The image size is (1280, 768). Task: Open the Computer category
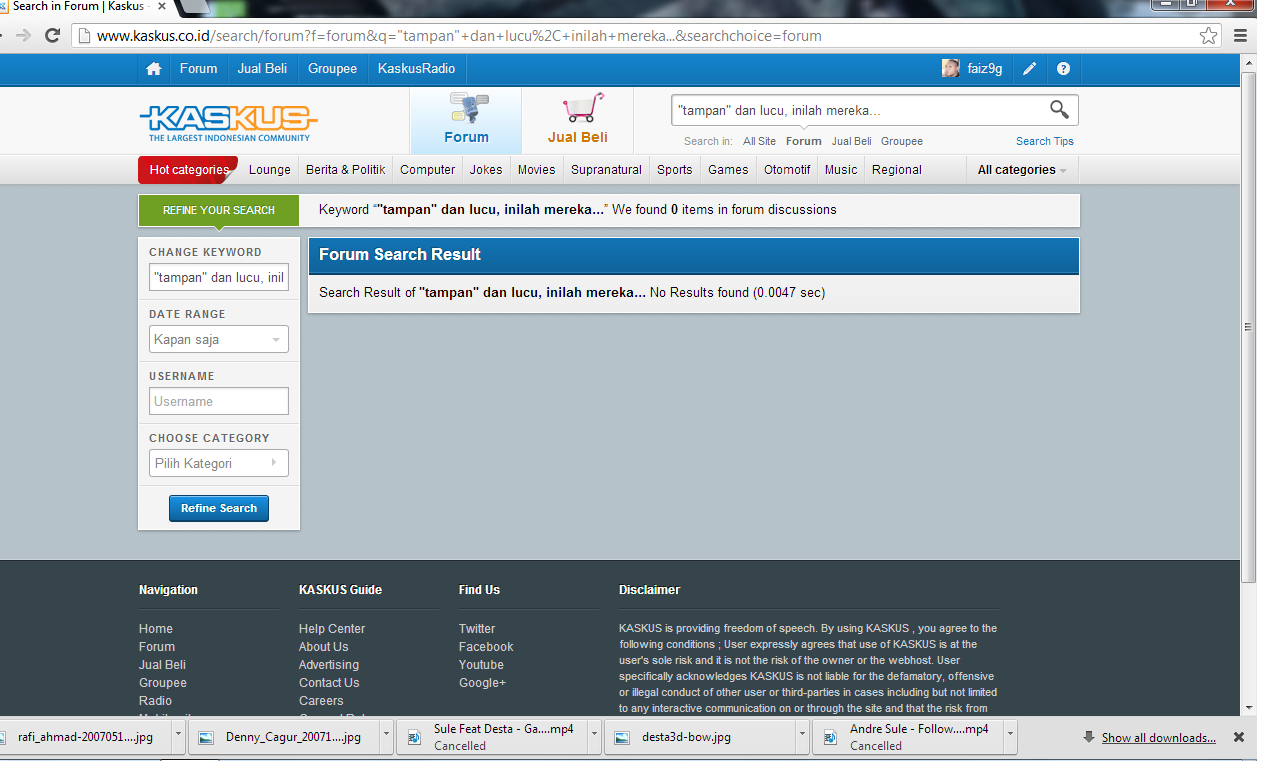pyautogui.click(x=427, y=169)
